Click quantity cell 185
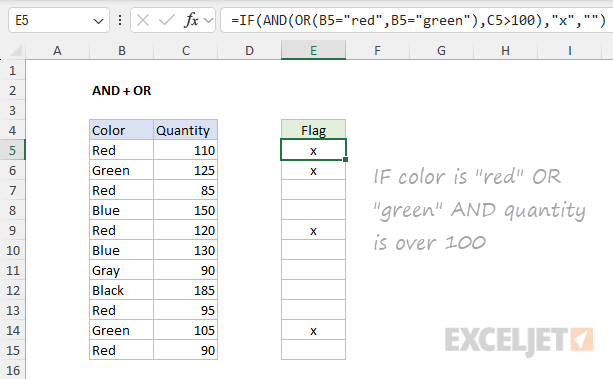This screenshot has height=379, width=613. (x=186, y=290)
